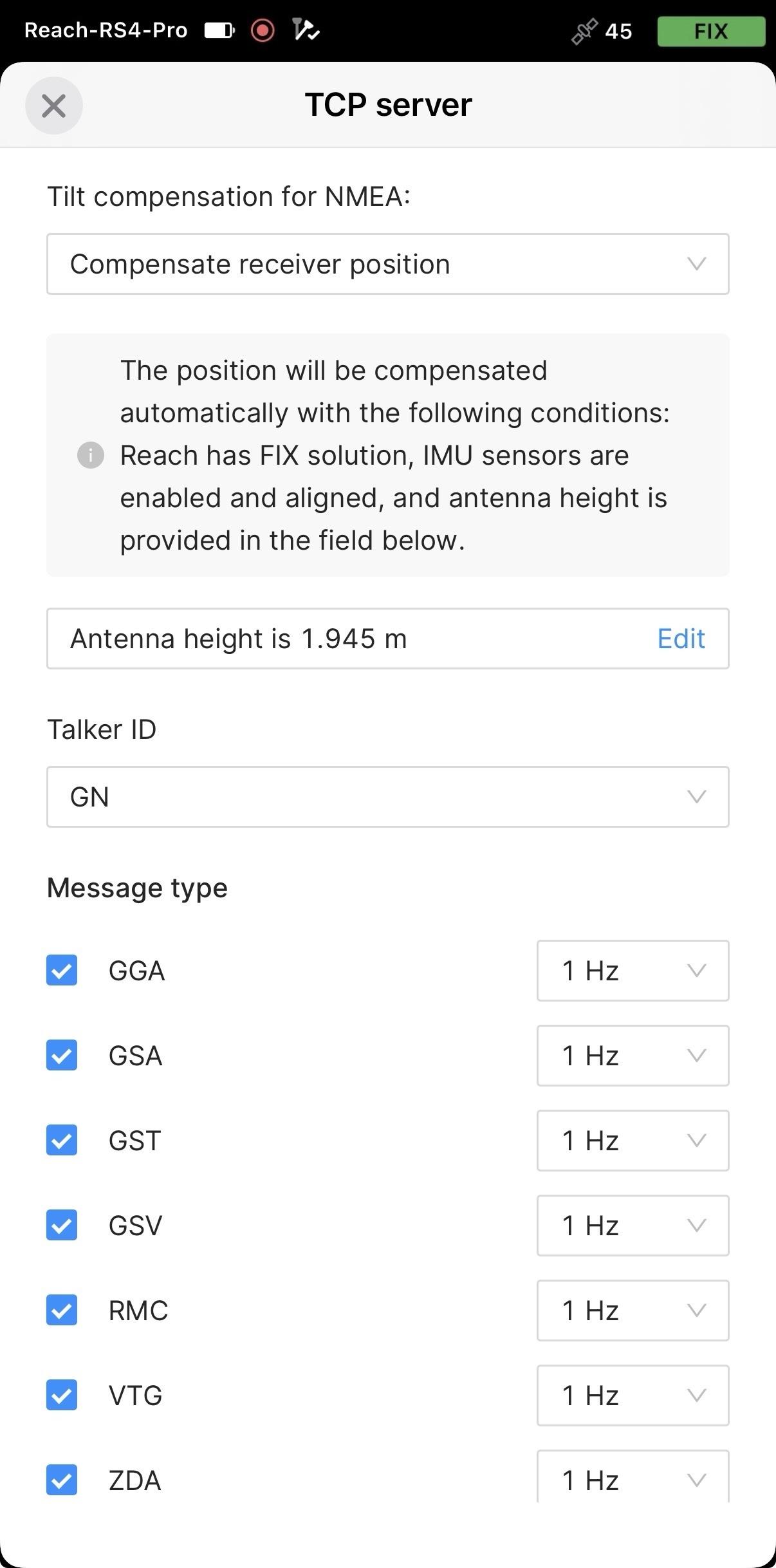
Task: Toggle the RMC message checkbox
Action: point(62,1310)
